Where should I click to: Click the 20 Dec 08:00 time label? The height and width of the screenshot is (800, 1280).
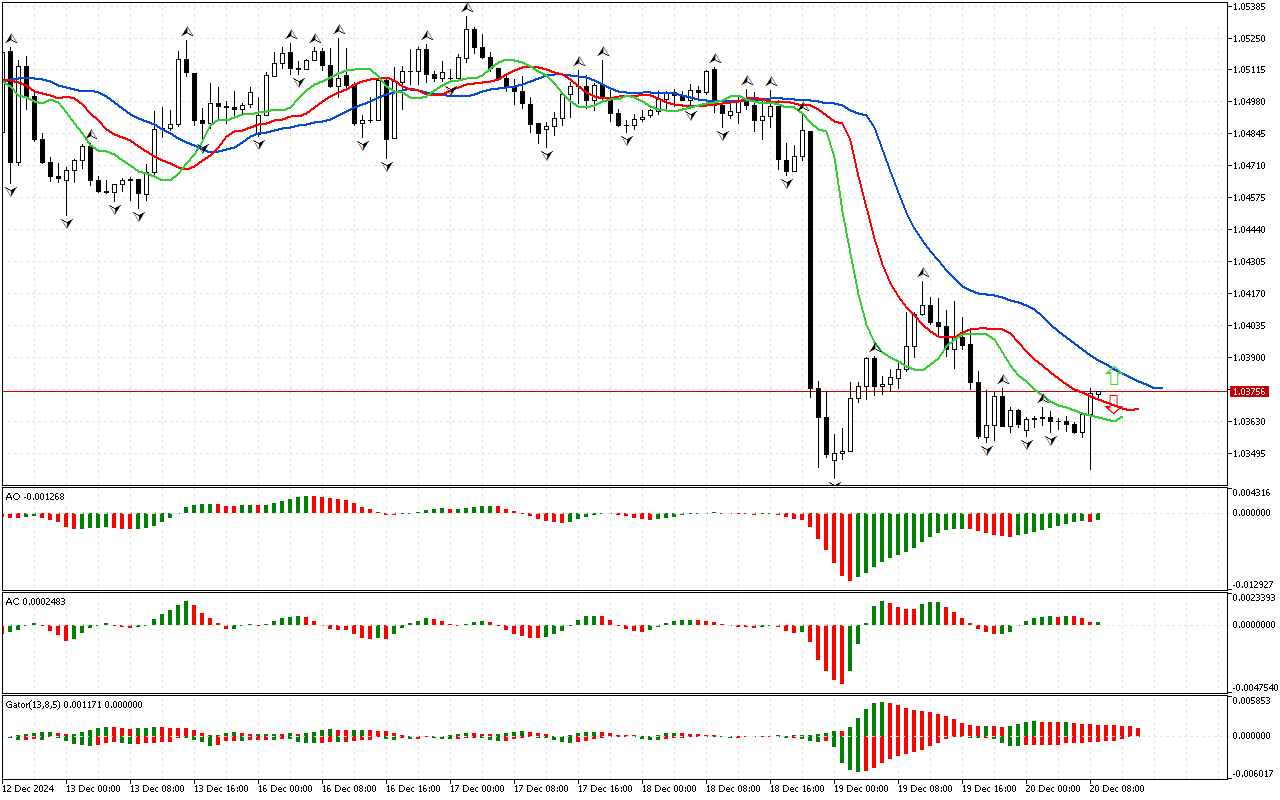pyautogui.click(x=1117, y=789)
